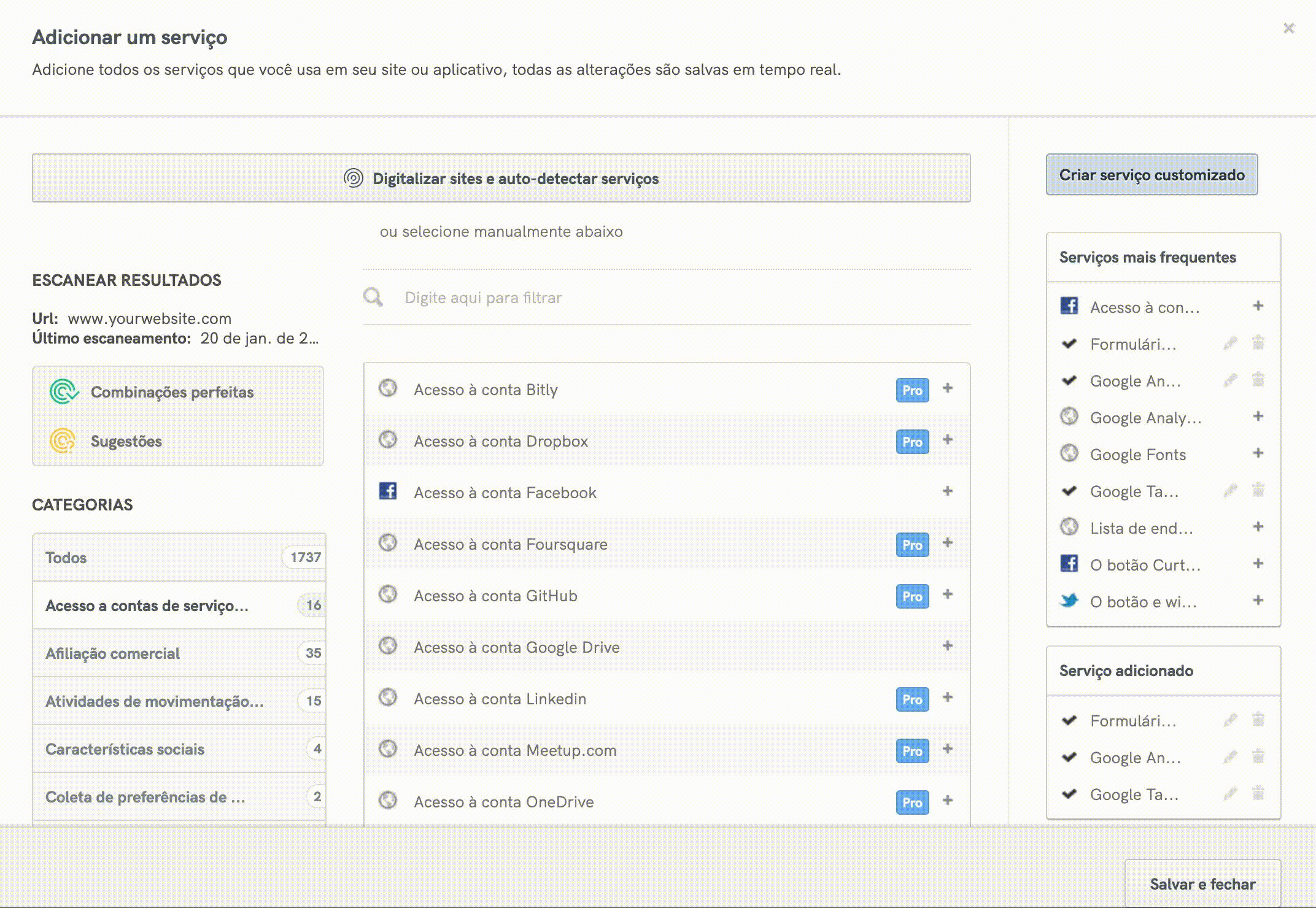Open the Sugestões scan results
The width and height of the screenshot is (1316, 908).
tap(126, 441)
